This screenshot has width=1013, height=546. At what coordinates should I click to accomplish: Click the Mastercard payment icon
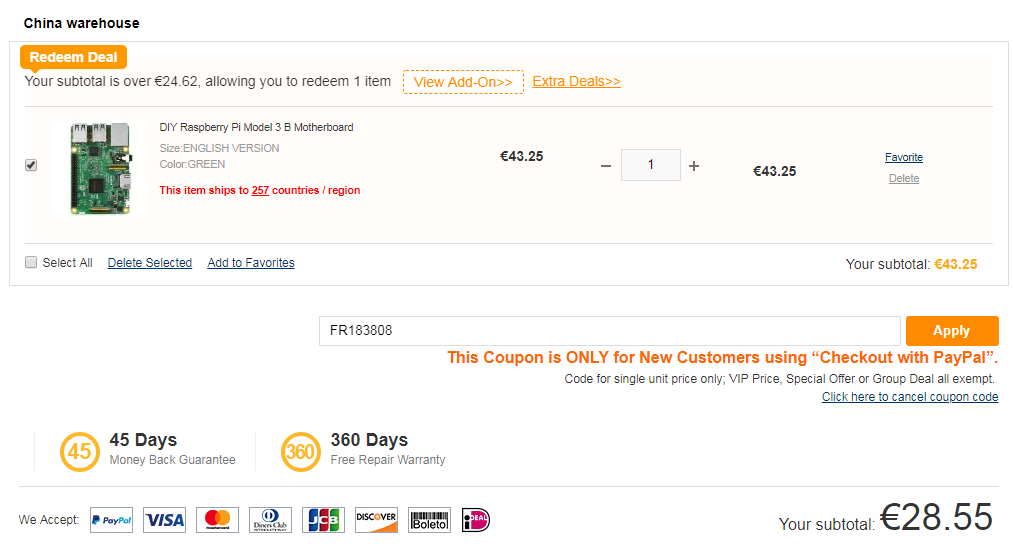tap(217, 520)
